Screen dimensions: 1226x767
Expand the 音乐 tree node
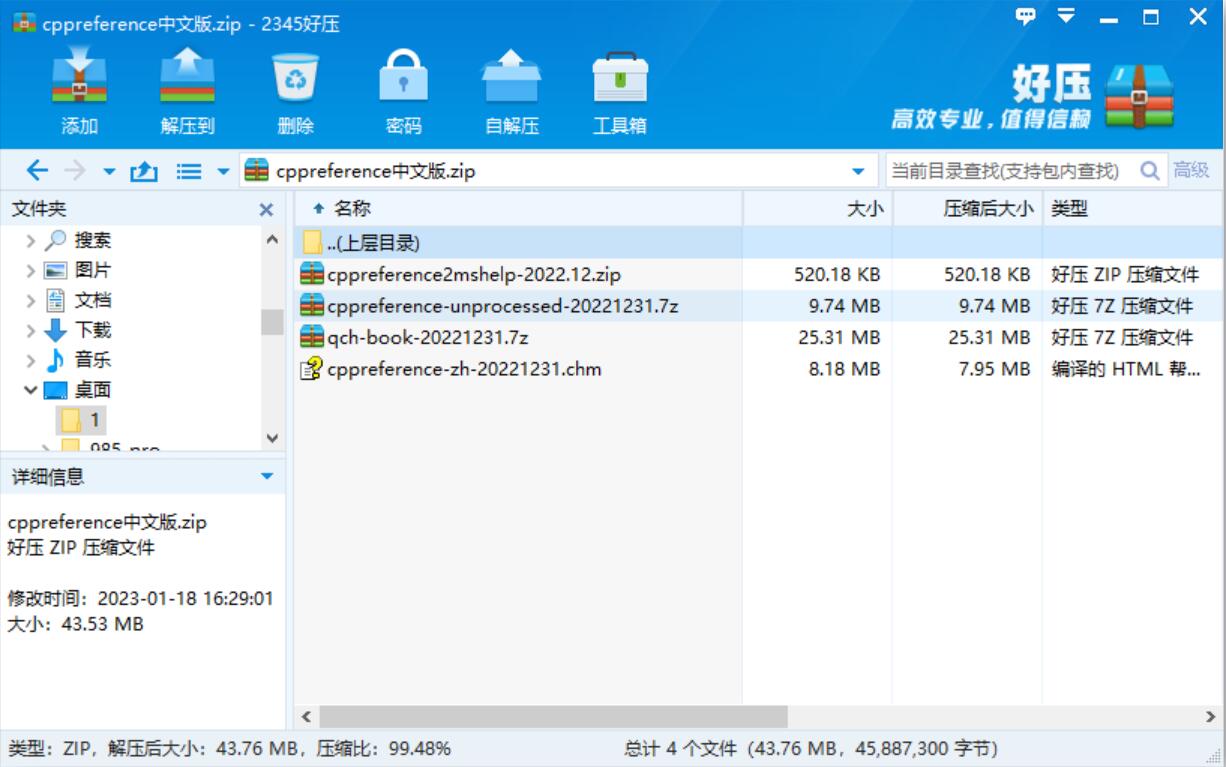(x=31, y=361)
